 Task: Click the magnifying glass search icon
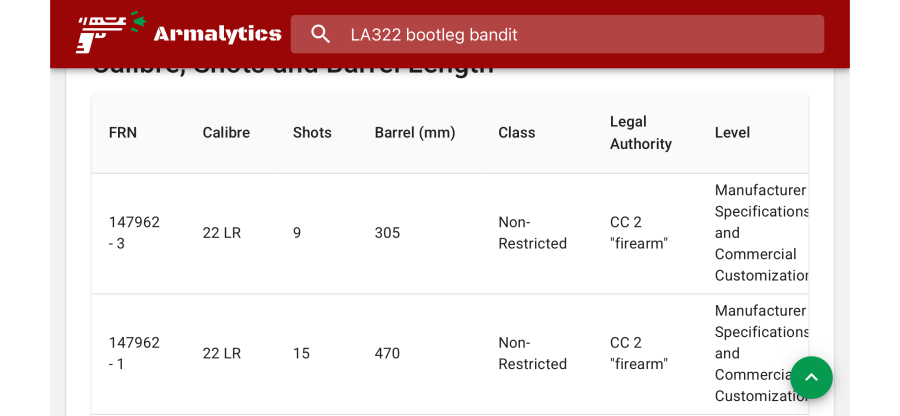321,34
